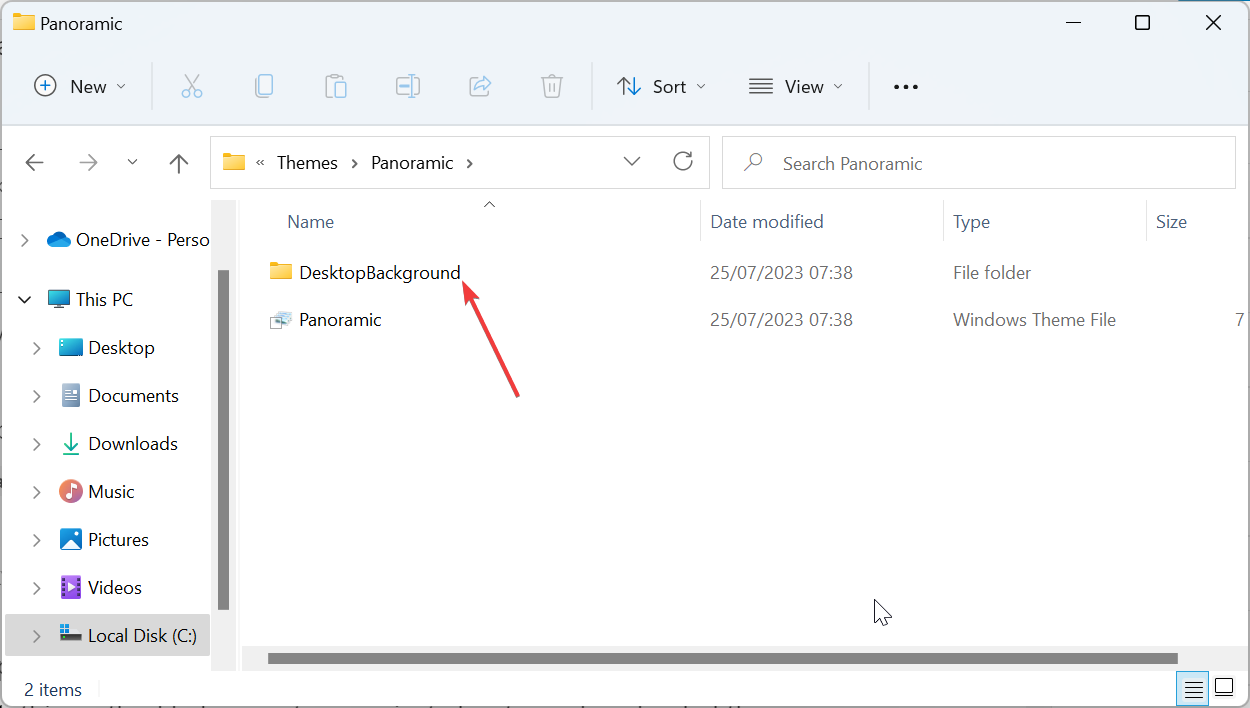1250x708 pixels.
Task: Open the New item dropdown
Action: pyautogui.click(x=80, y=86)
